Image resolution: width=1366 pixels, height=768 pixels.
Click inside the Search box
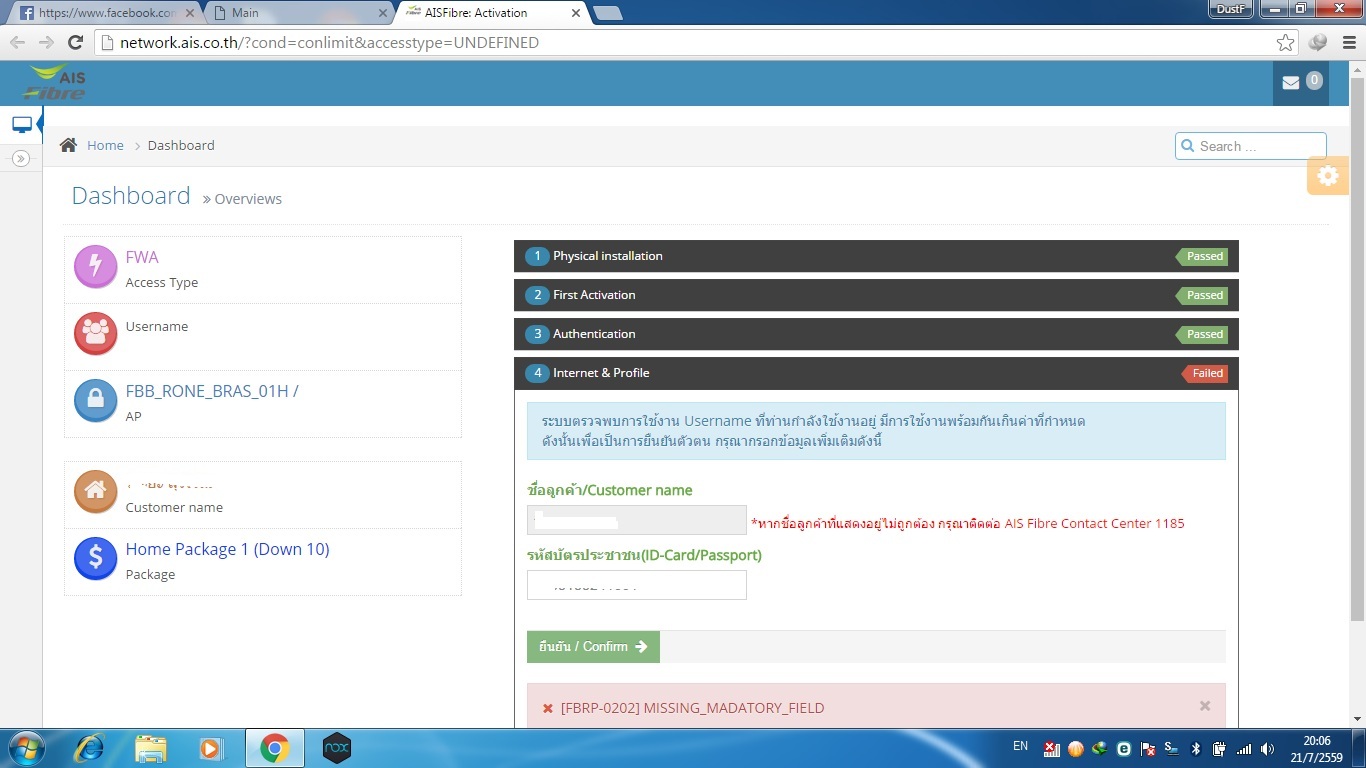tap(1251, 146)
